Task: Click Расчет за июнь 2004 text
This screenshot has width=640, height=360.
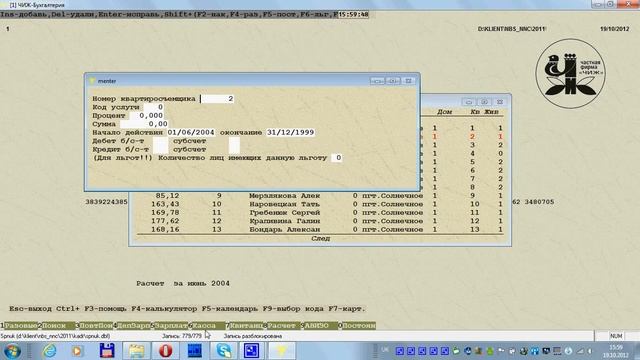Action: pos(183,283)
